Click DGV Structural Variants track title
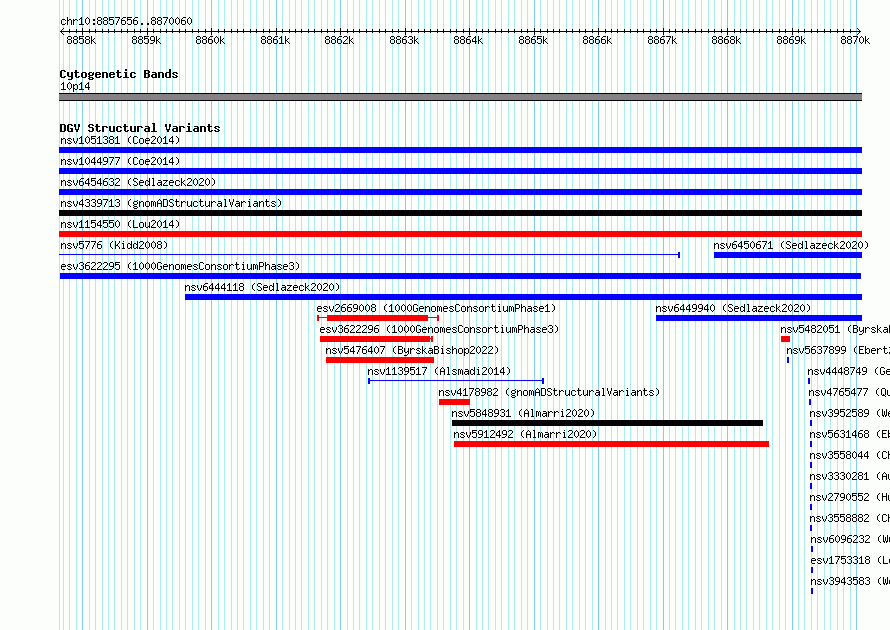 click(140, 128)
